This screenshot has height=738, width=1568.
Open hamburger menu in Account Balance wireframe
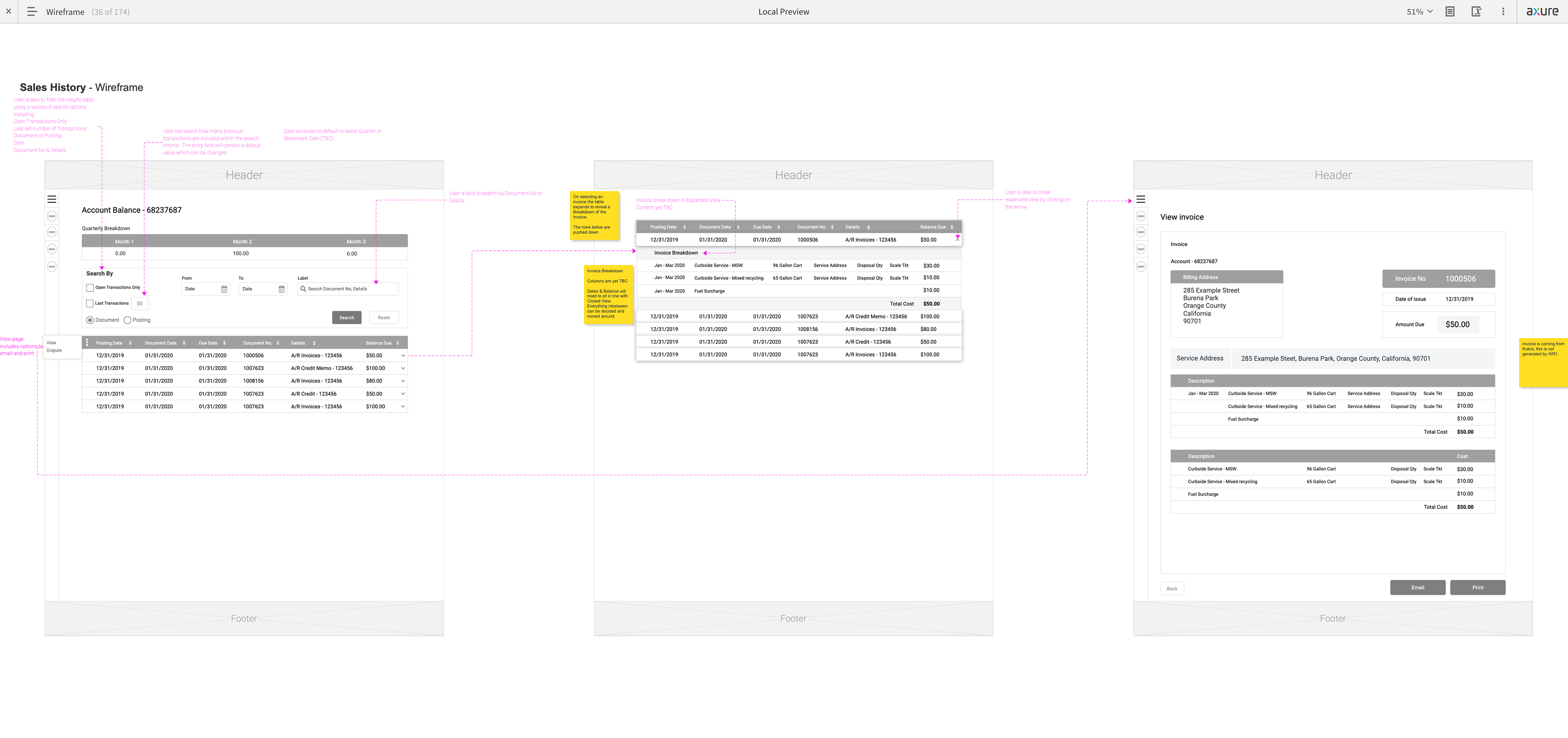(52, 199)
